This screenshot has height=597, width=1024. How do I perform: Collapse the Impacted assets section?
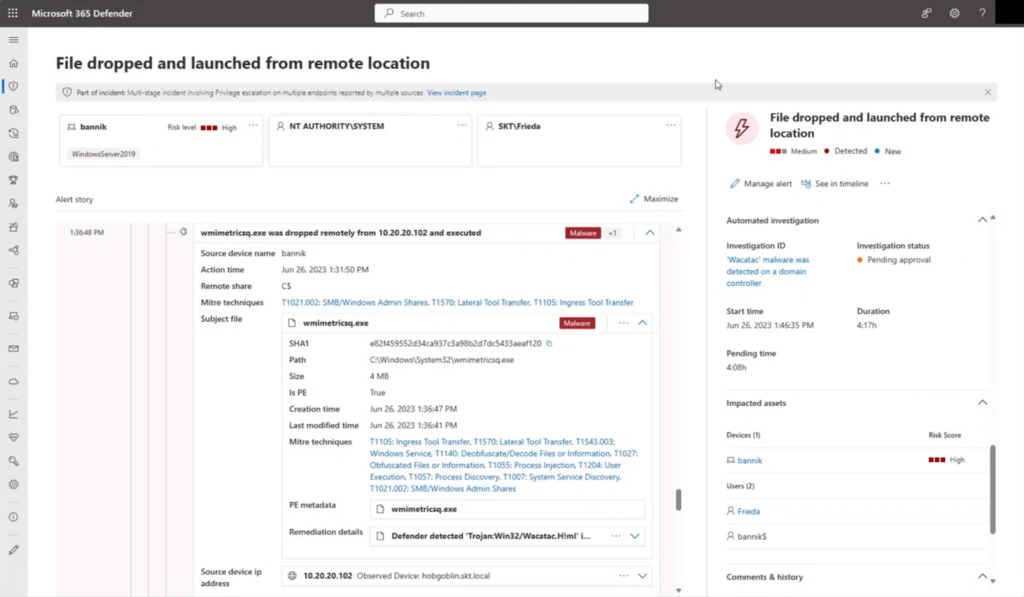click(982, 403)
